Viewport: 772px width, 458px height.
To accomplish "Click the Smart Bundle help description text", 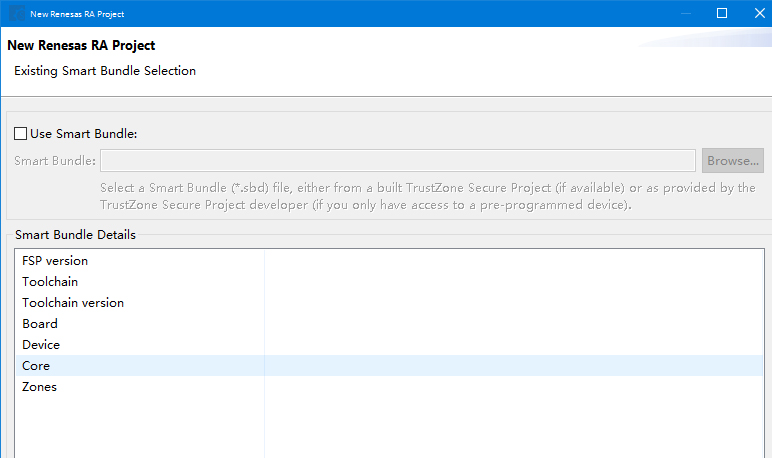I will pyautogui.click(x=427, y=196).
